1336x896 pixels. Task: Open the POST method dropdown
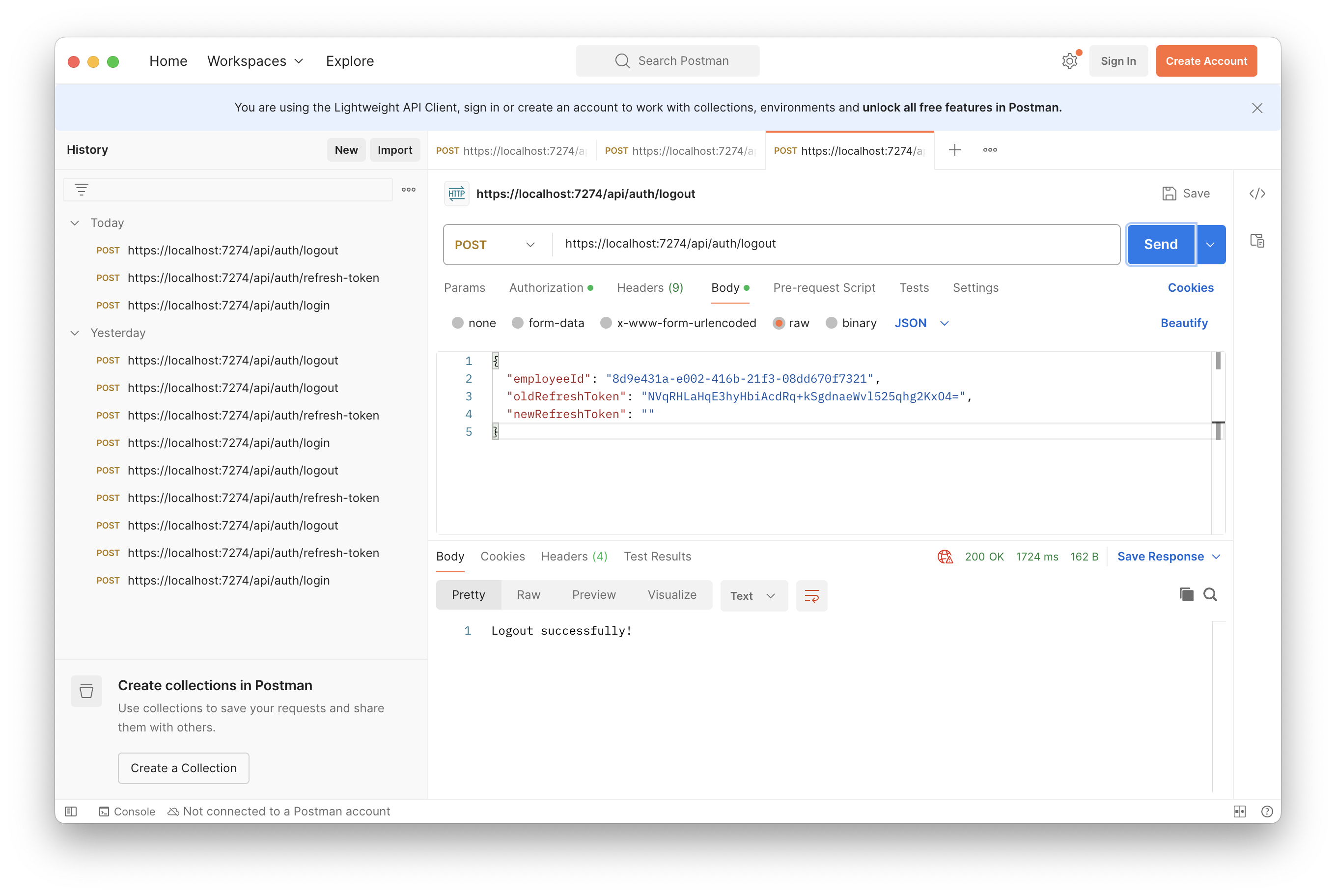(x=496, y=245)
